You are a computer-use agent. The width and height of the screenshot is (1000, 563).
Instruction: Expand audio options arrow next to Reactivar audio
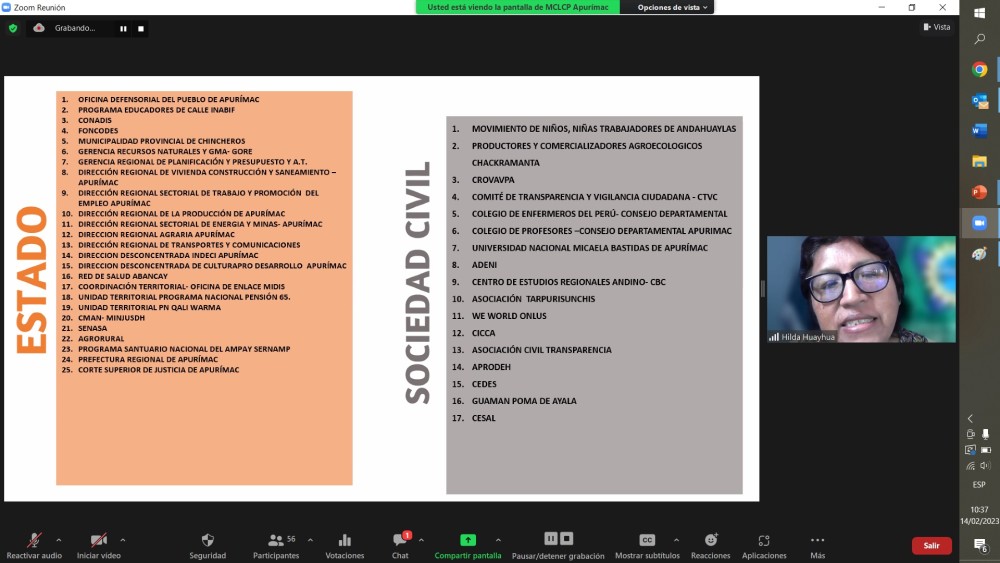(58, 540)
